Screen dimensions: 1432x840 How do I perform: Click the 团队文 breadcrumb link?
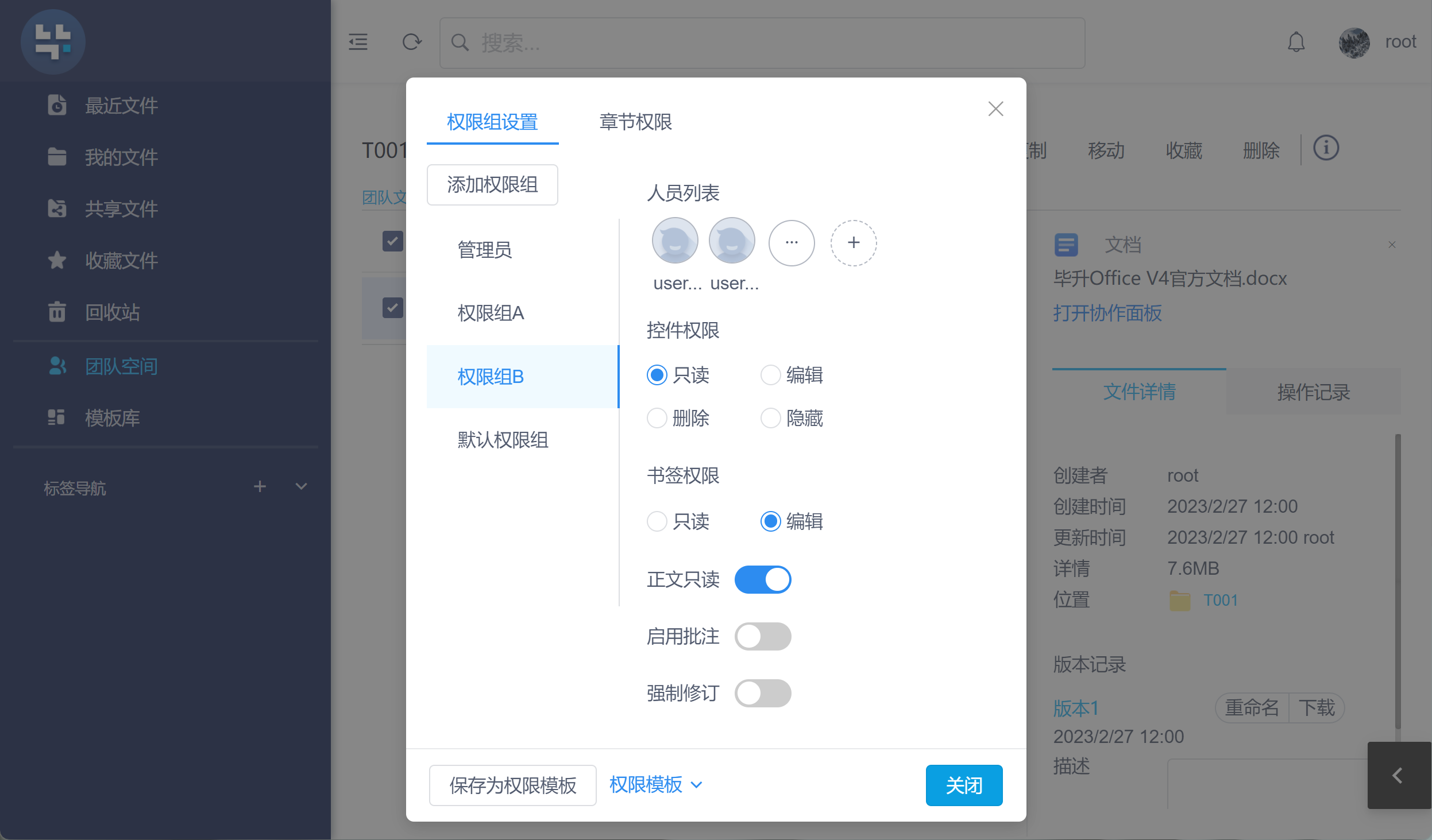coord(384,197)
